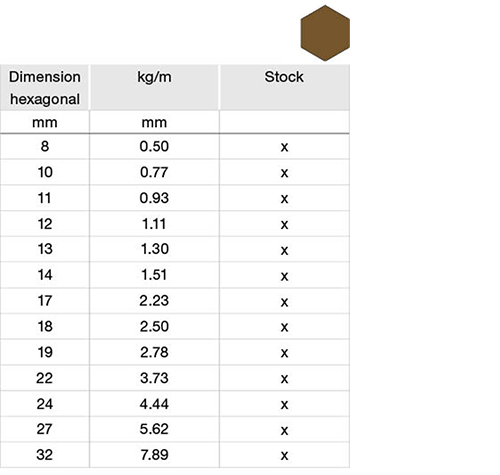
Task: Click the mm unit under kg/m
Action: 154,123
